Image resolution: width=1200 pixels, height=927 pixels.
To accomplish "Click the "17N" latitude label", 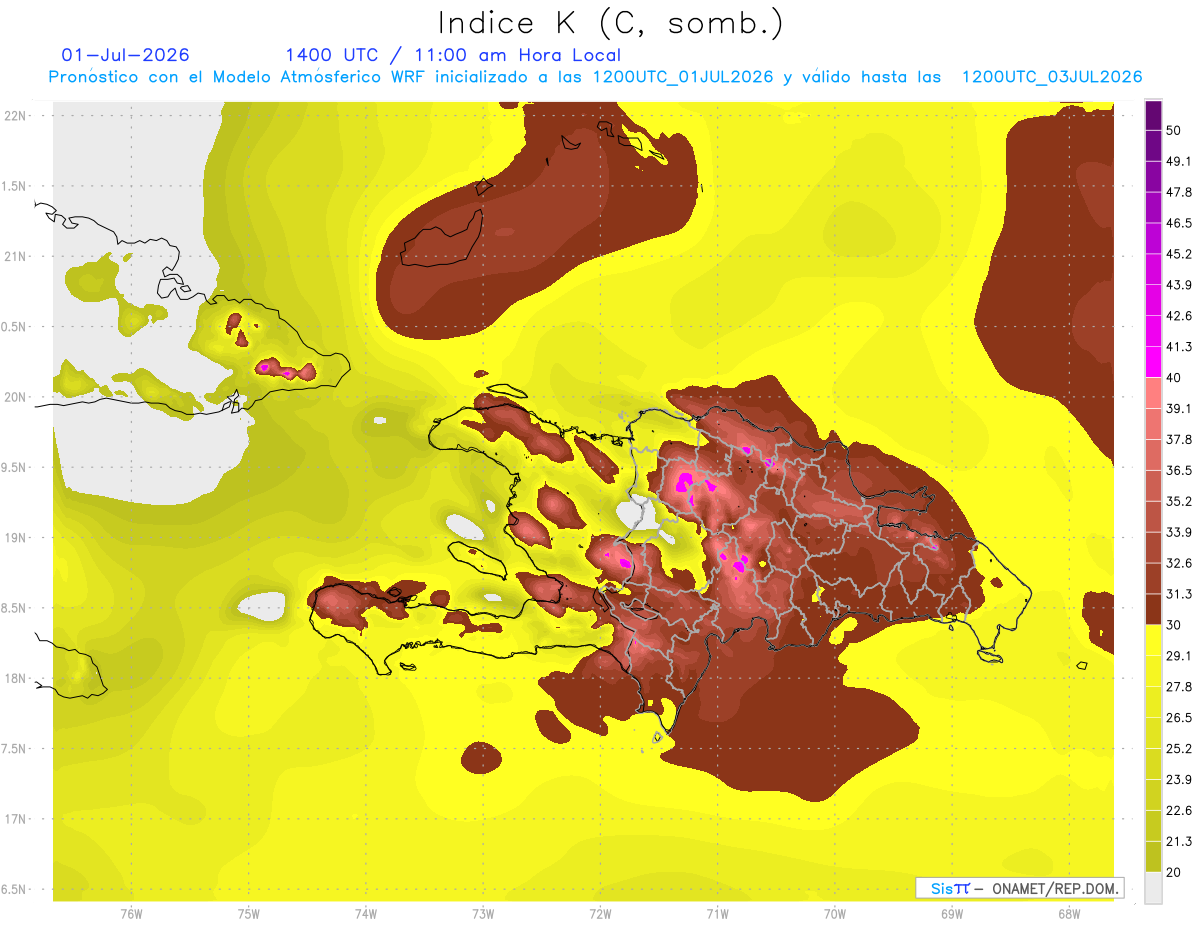I will pyautogui.click(x=15, y=819).
